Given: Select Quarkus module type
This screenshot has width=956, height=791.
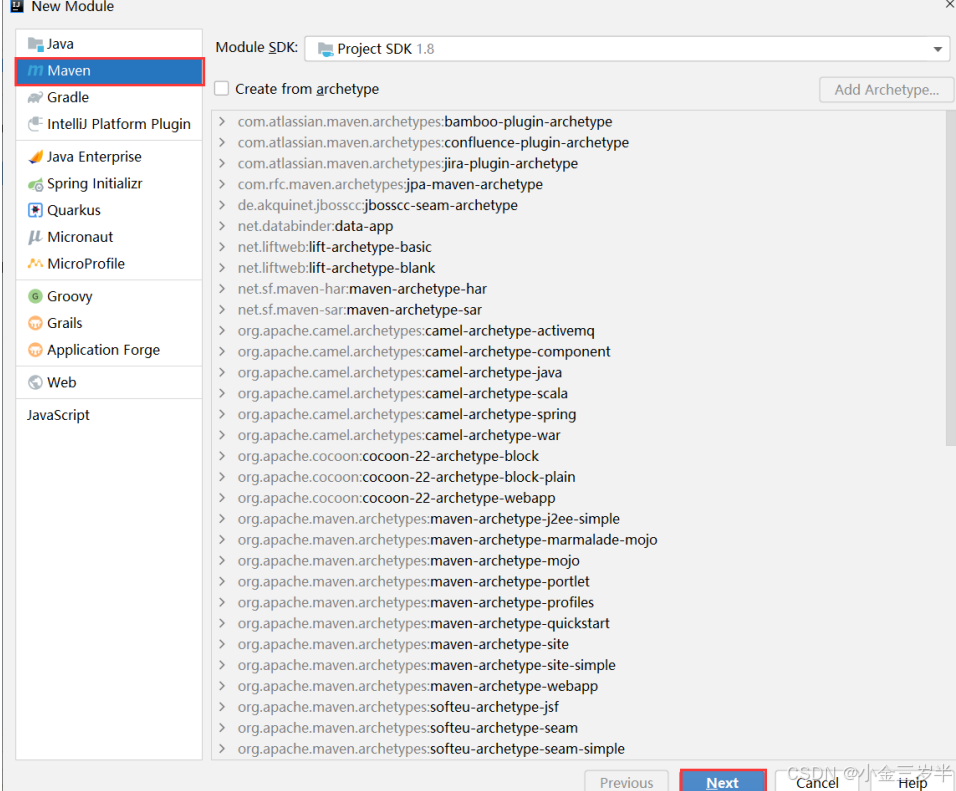Looking at the screenshot, I should pos(109,210).
